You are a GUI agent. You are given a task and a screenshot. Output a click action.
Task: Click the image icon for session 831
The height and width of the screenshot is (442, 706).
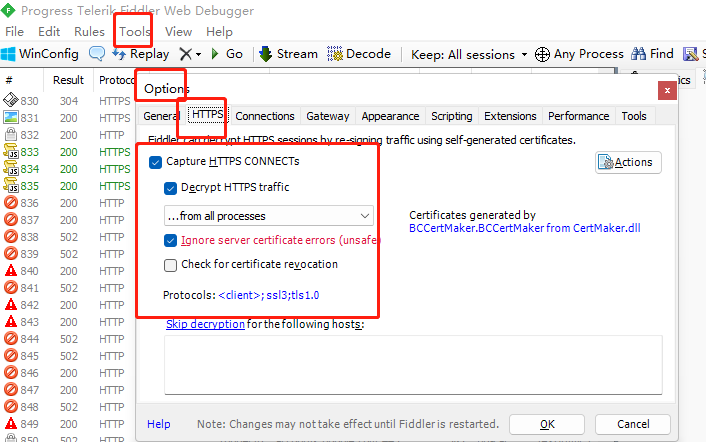click(11, 117)
